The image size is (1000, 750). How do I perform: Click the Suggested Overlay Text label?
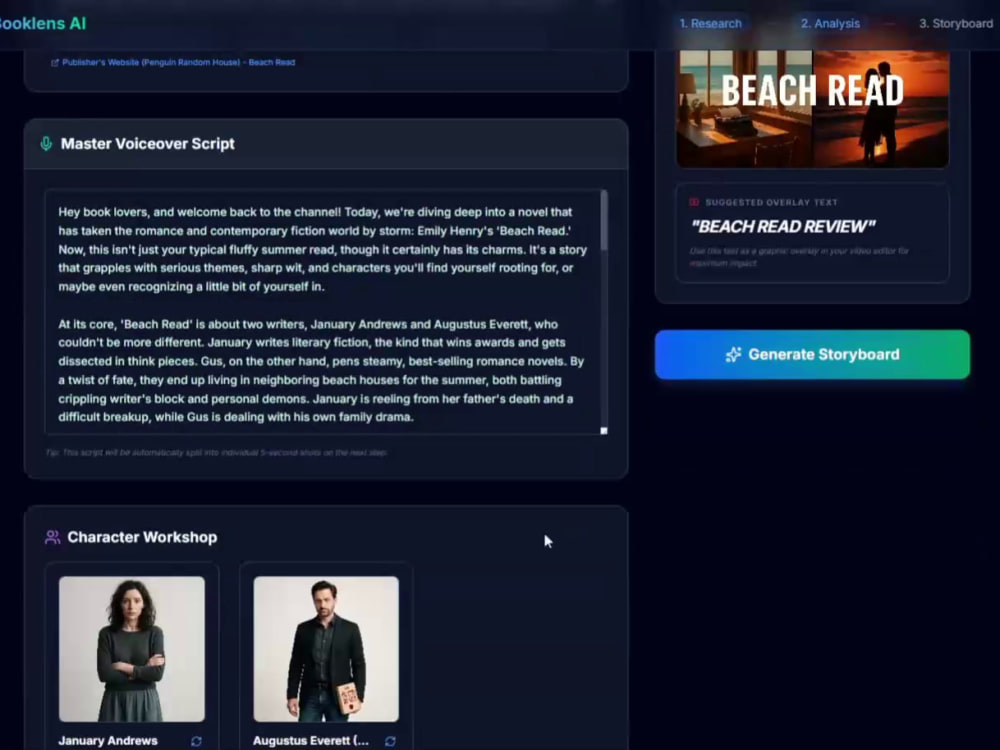pyautogui.click(x=771, y=202)
